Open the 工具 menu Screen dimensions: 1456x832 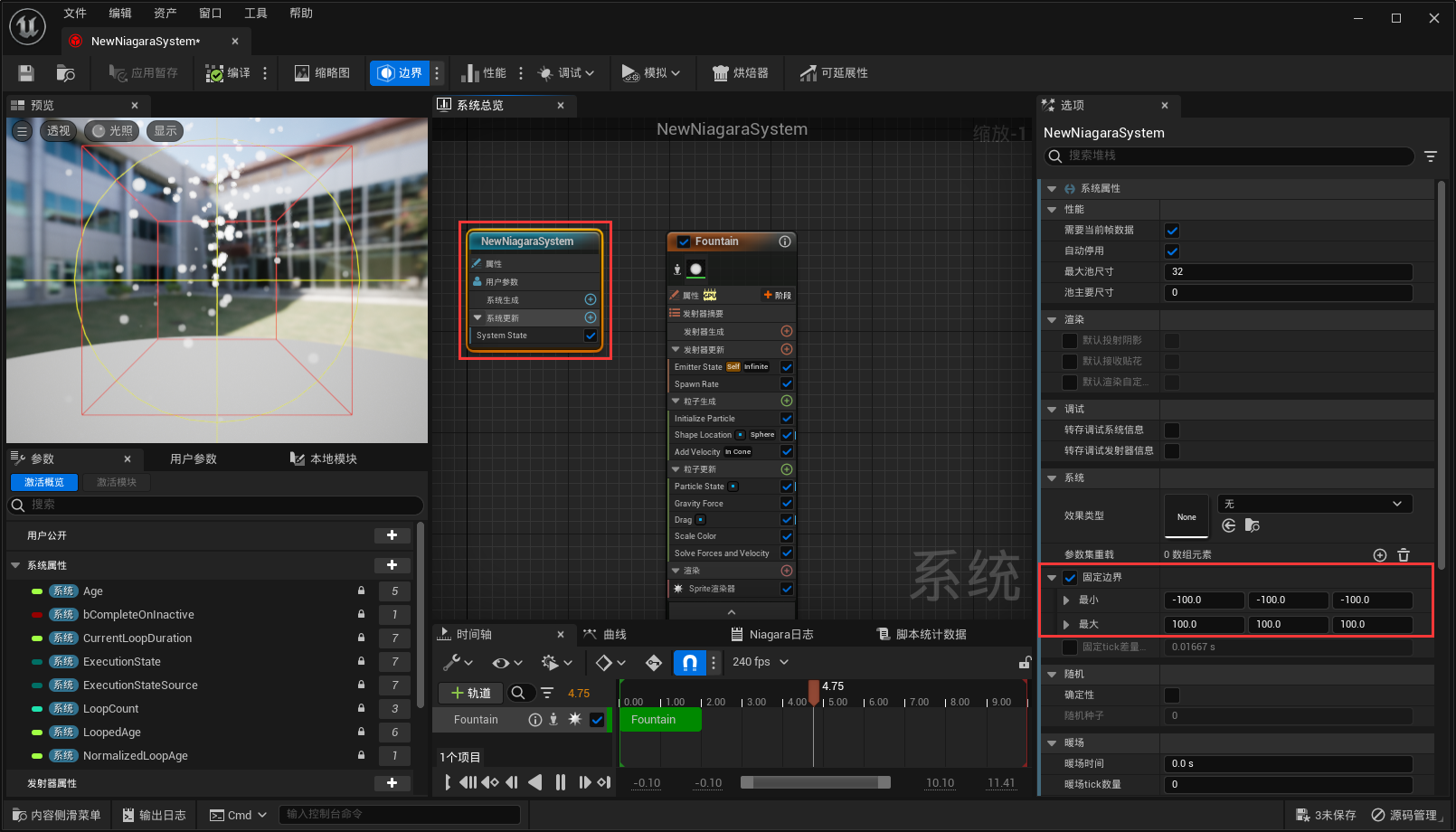coord(256,13)
